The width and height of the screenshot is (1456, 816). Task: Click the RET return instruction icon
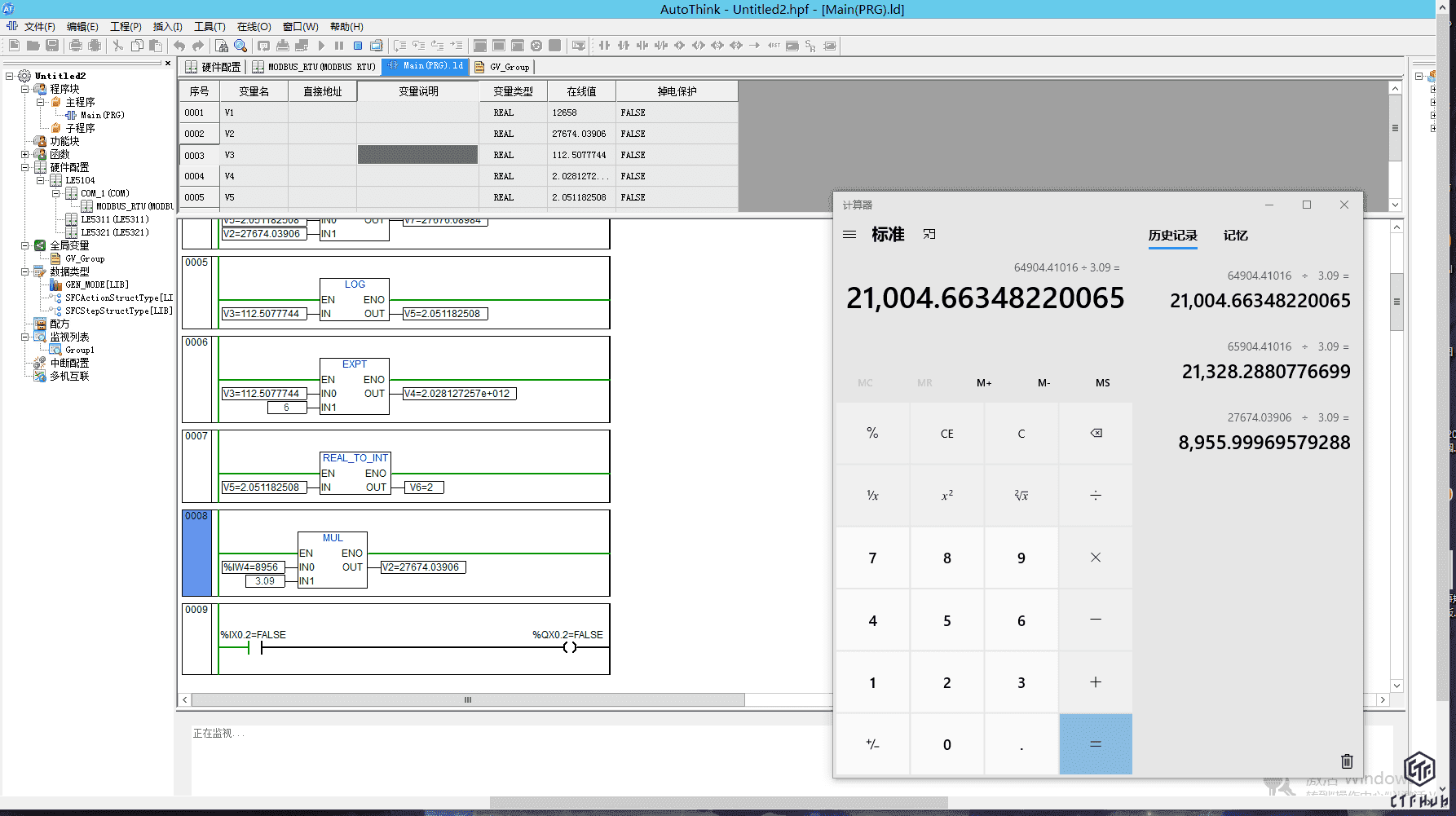774,46
